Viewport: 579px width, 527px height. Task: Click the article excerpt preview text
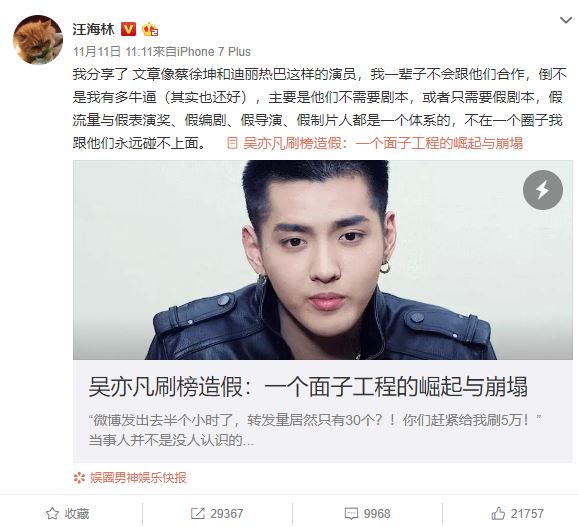315,430
